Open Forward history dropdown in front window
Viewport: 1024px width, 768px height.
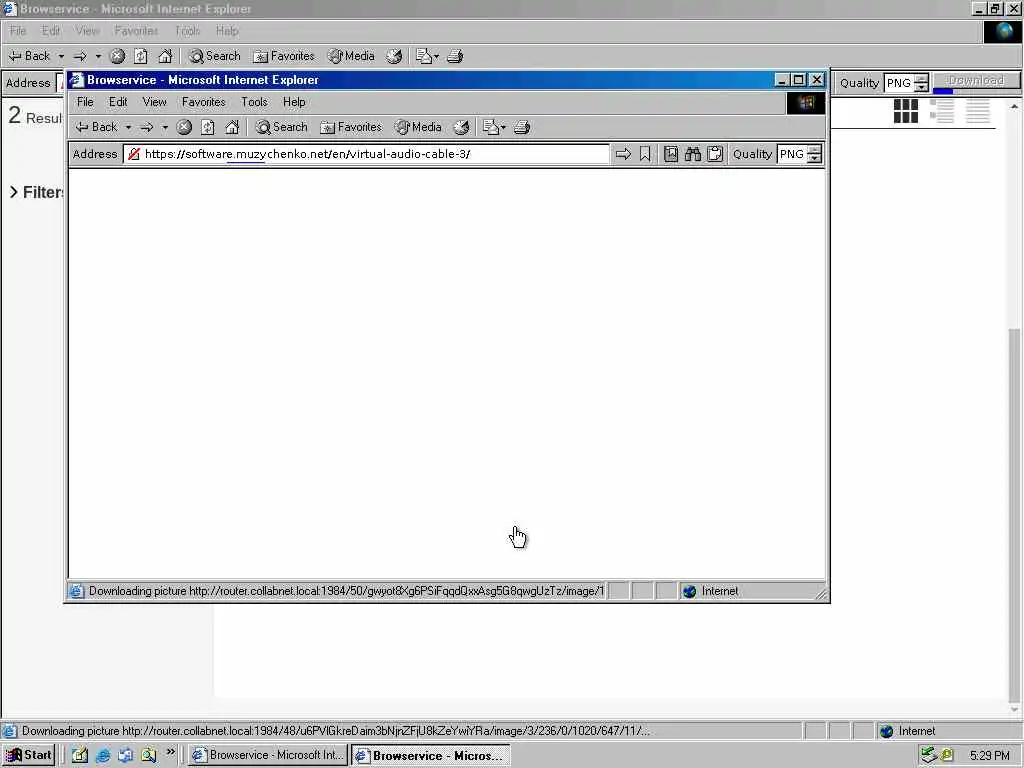[x=165, y=127]
